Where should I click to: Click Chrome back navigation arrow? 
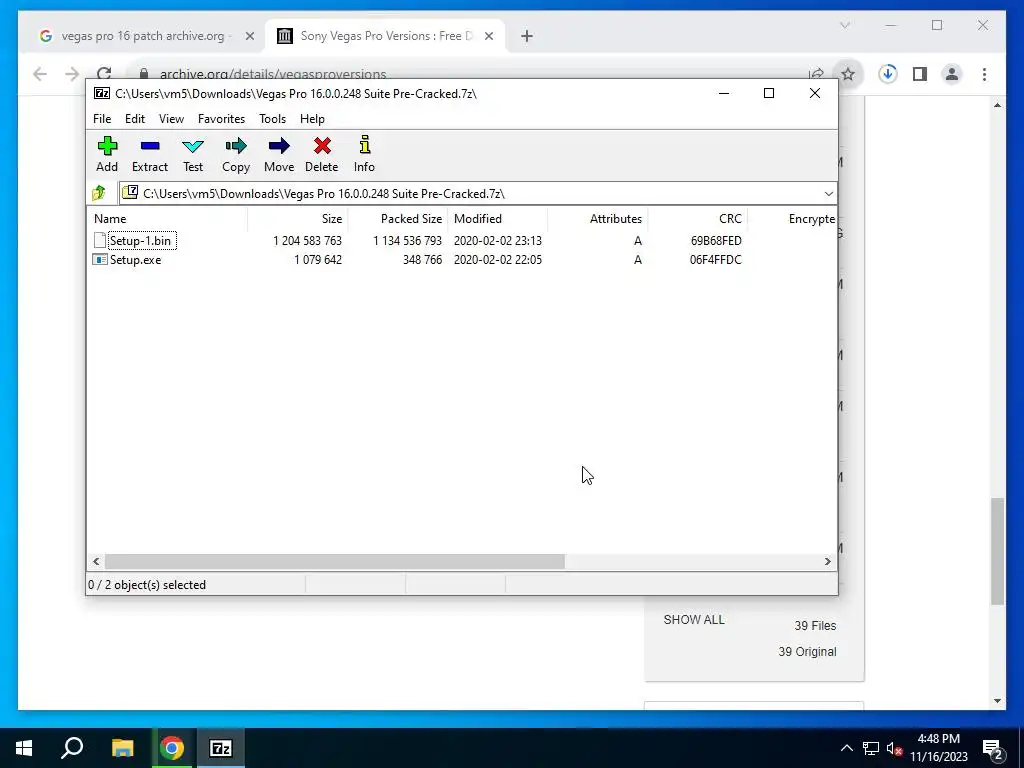click(40, 74)
